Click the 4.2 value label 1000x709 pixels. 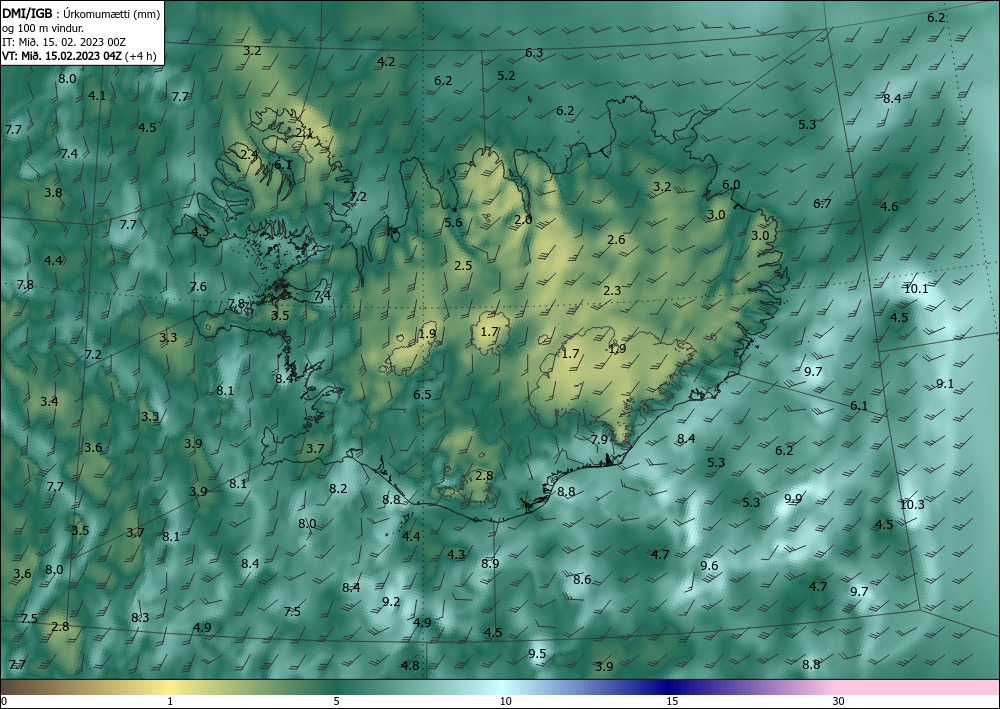point(386,61)
